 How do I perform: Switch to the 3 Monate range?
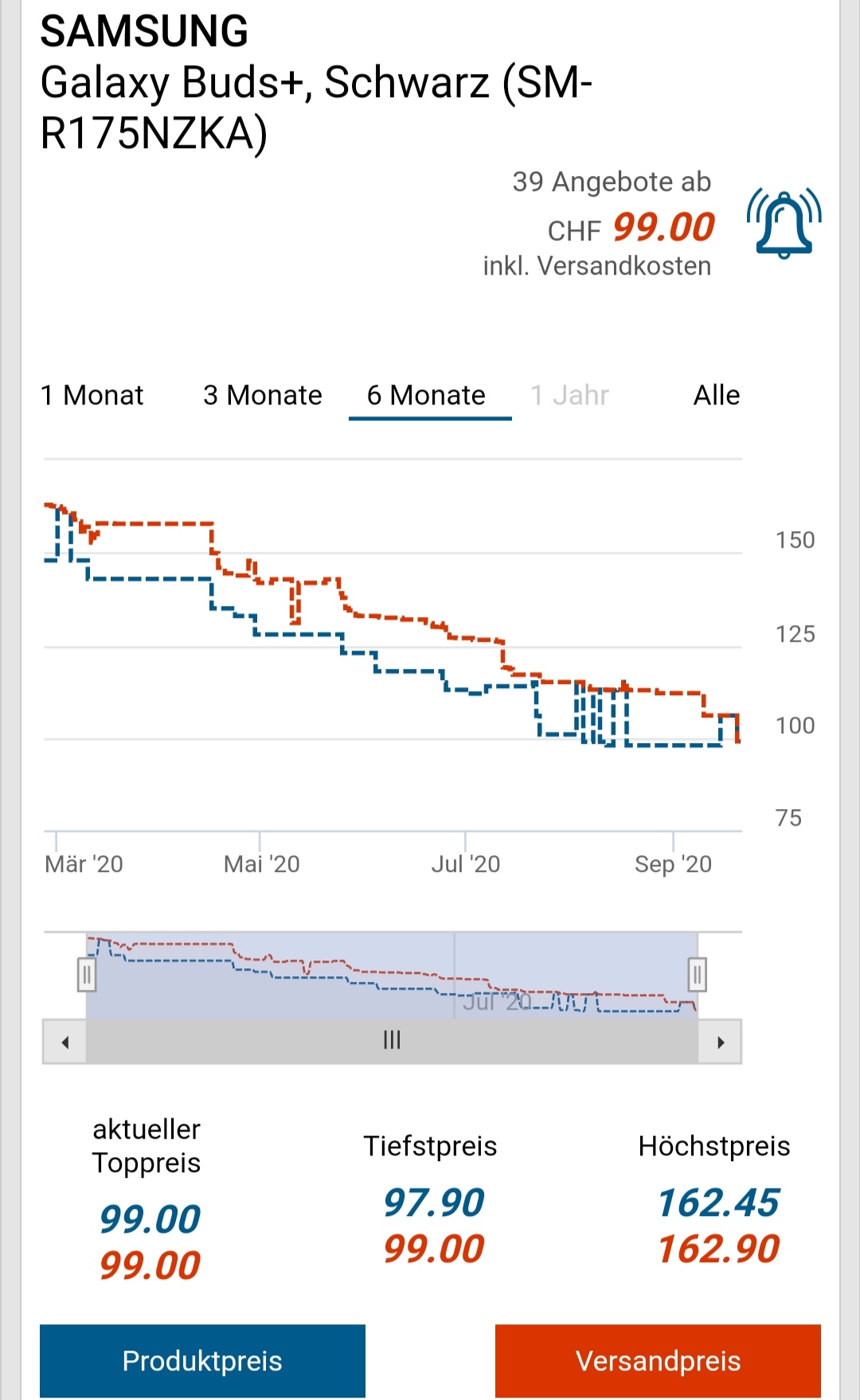point(263,395)
